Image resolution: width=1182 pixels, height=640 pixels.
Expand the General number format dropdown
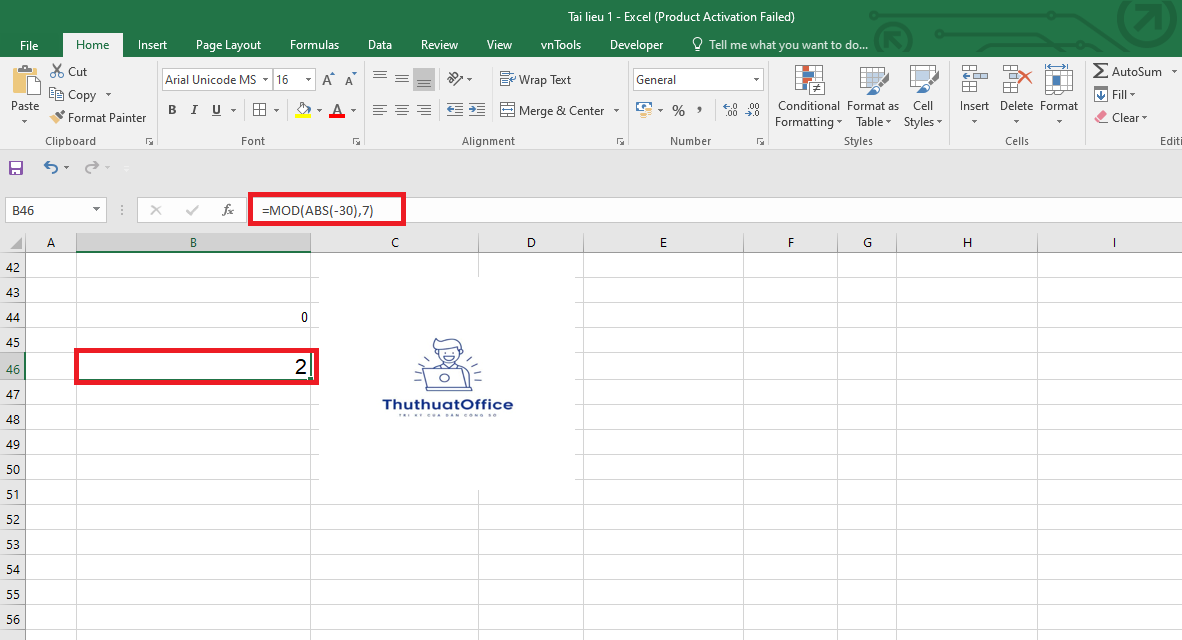(x=756, y=80)
